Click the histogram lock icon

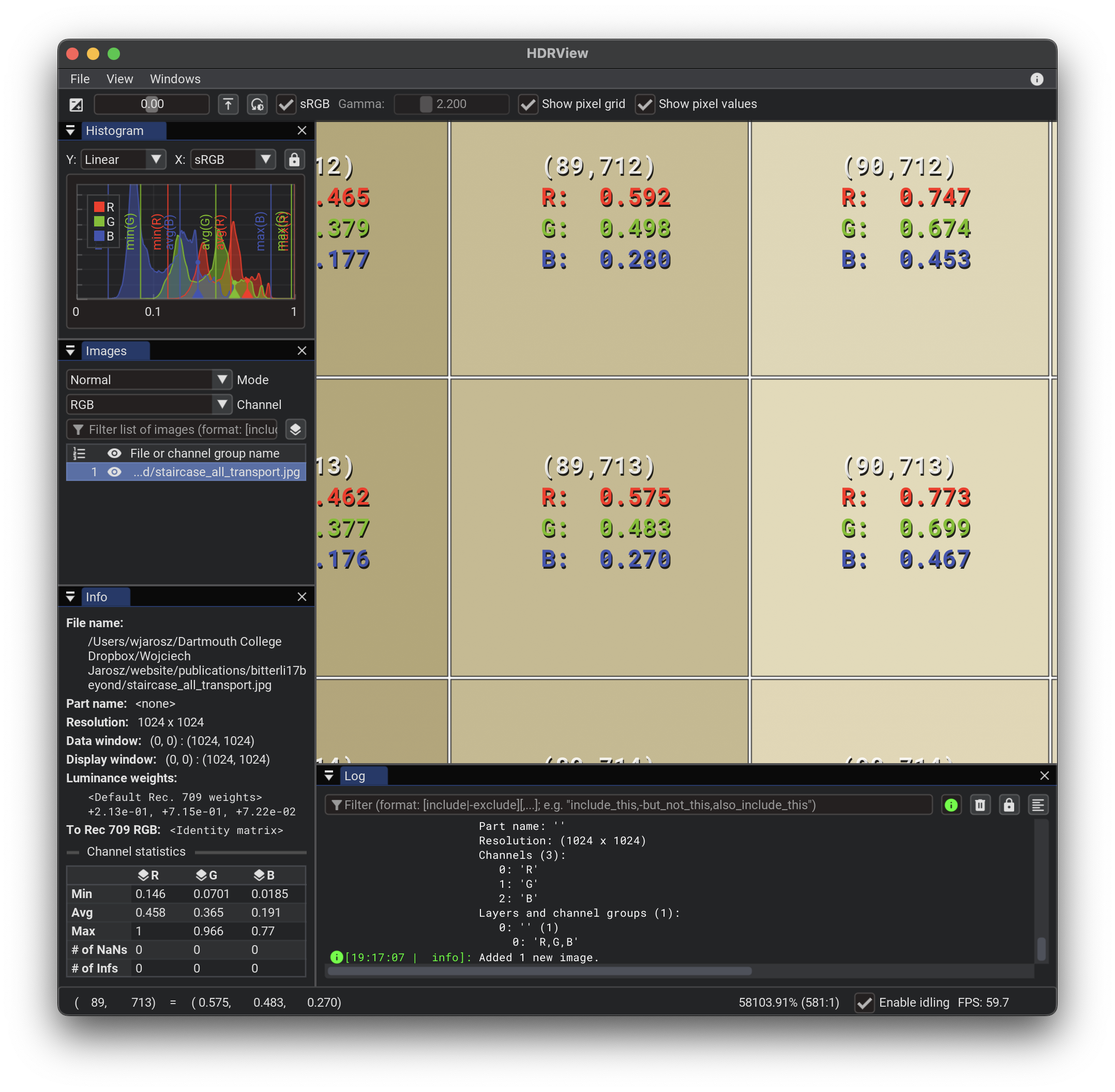click(294, 159)
